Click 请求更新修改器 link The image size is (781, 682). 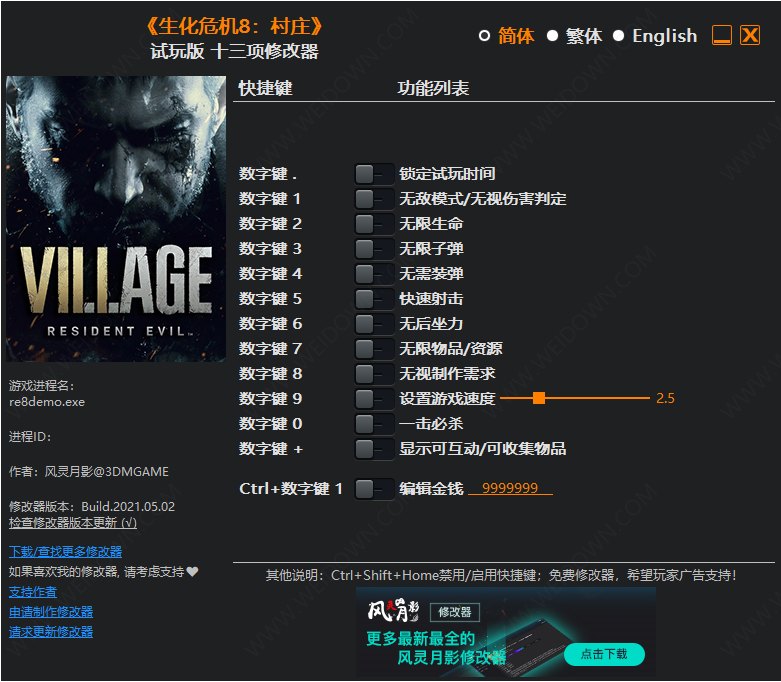(x=51, y=632)
